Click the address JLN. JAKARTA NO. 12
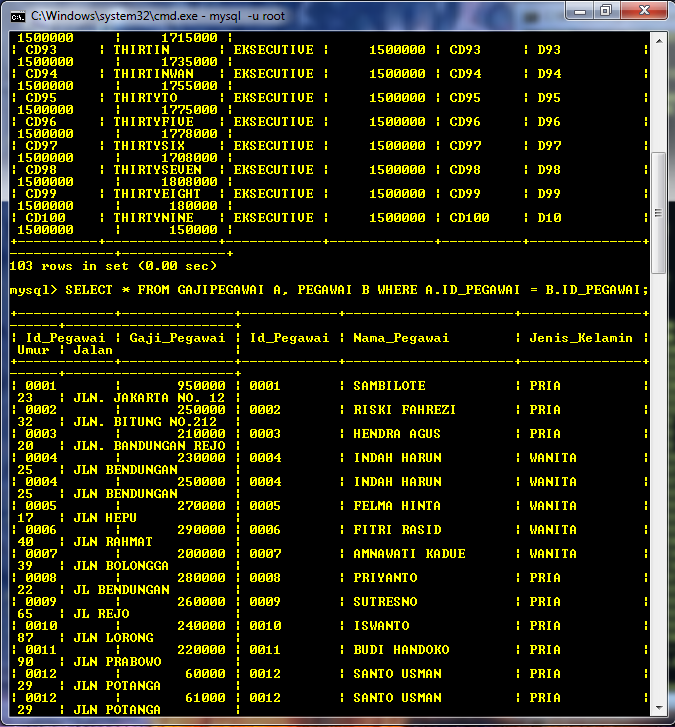 click(x=149, y=398)
